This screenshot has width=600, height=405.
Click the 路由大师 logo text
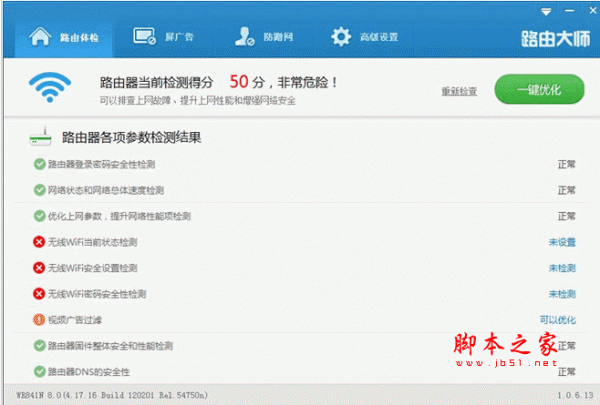pyautogui.click(x=556, y=39)
